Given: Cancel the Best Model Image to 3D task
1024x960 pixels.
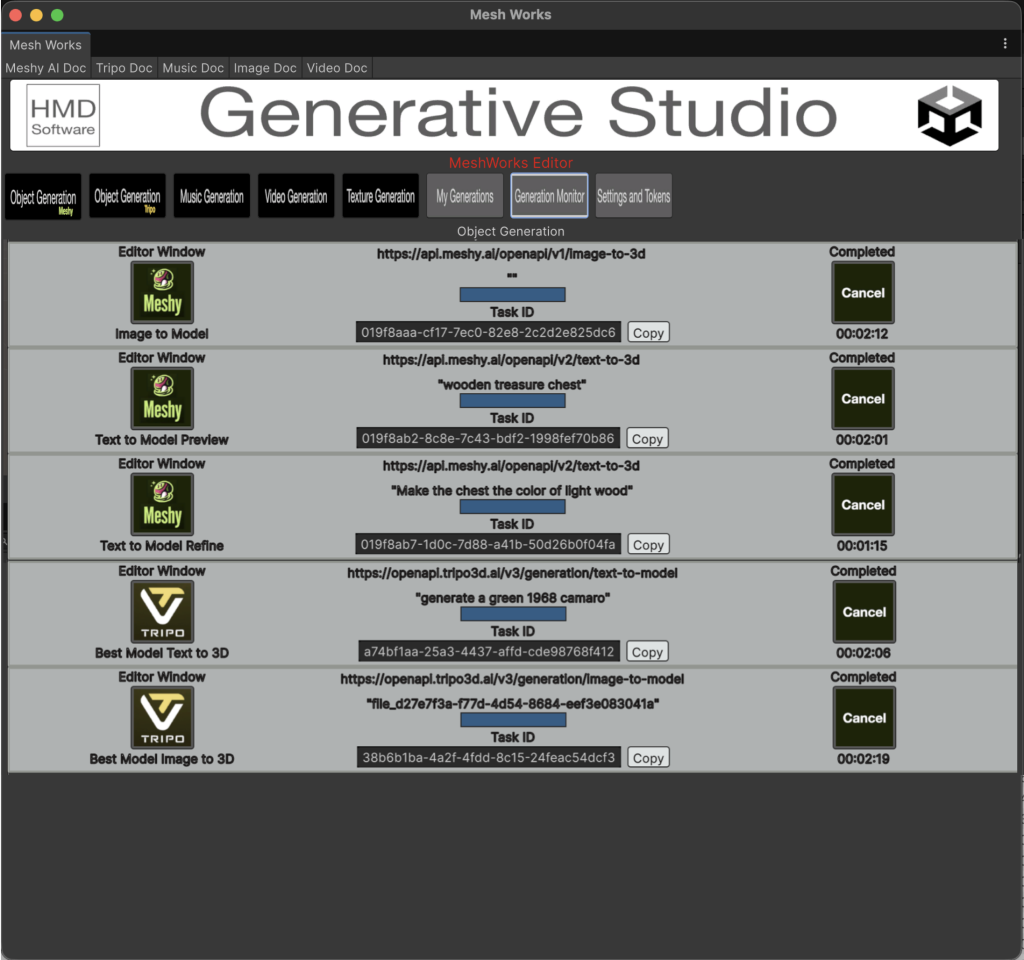Looking at the screenshot, I should (x=864, y=718).
